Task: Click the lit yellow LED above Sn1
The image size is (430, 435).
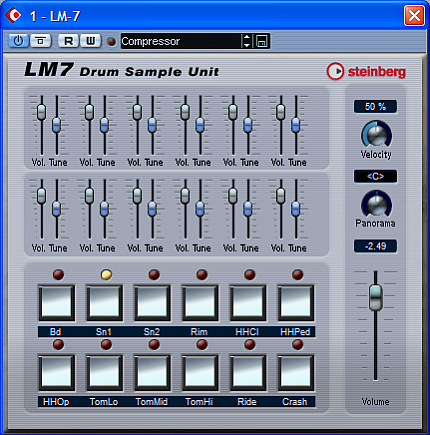Action: tap(106, 274)
